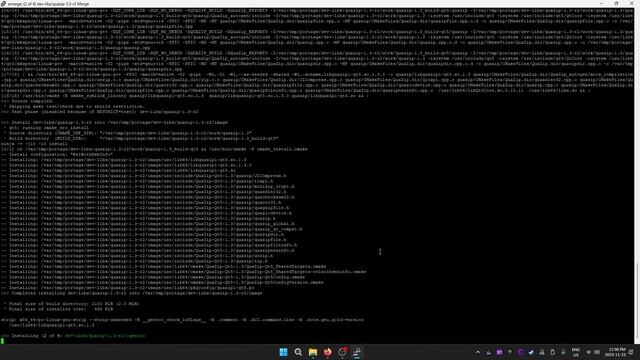Minimize the emerge terminal window
This screenshot has width=640, height=360.
pyautogui.click(x=601, y=3)
